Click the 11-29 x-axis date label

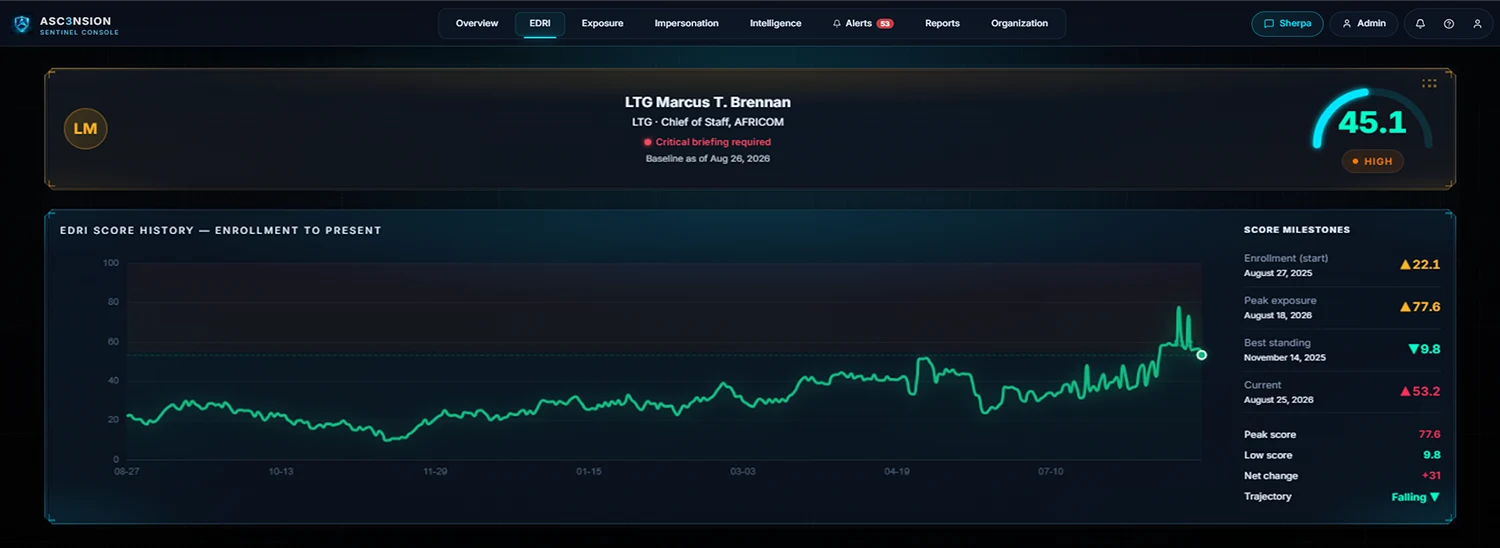tap(435, 471)
